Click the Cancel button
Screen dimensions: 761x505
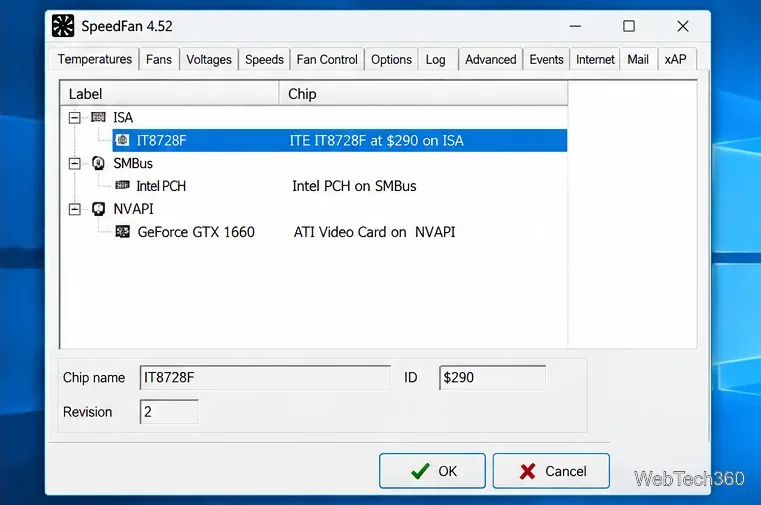tap(551, 471)
